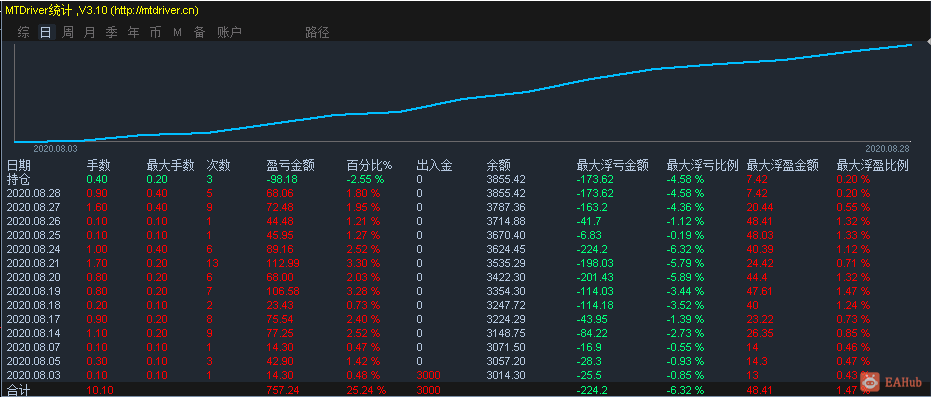Click the 10.10 total lots value

99,390
